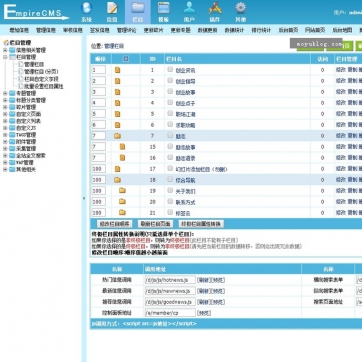Click the file icon for column ID 1
Image resolution: width=362 pixels, height=362 pixels.
click(x=117, y=70)
